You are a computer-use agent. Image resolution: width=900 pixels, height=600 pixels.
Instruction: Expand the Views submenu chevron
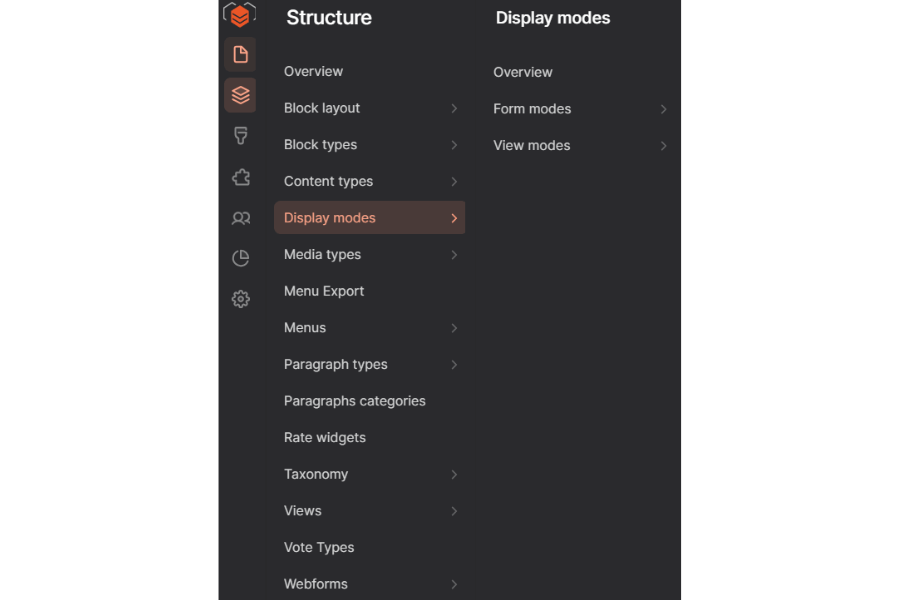(x=454, y=511)
